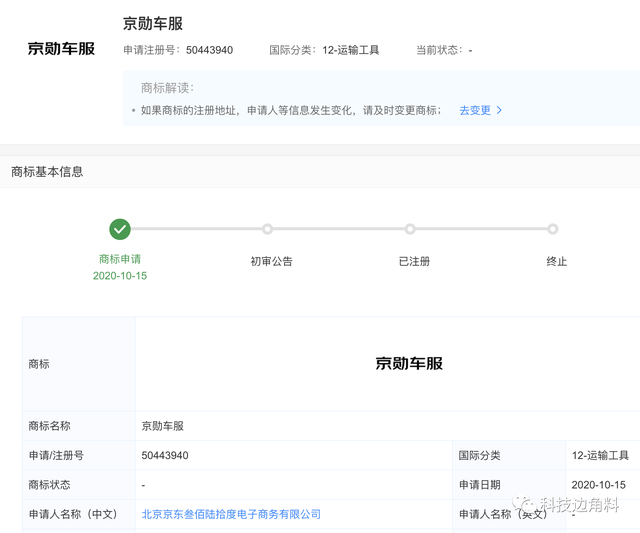Click the 商标名称 value 京勋车服 in table

click(x=162, y=426)
